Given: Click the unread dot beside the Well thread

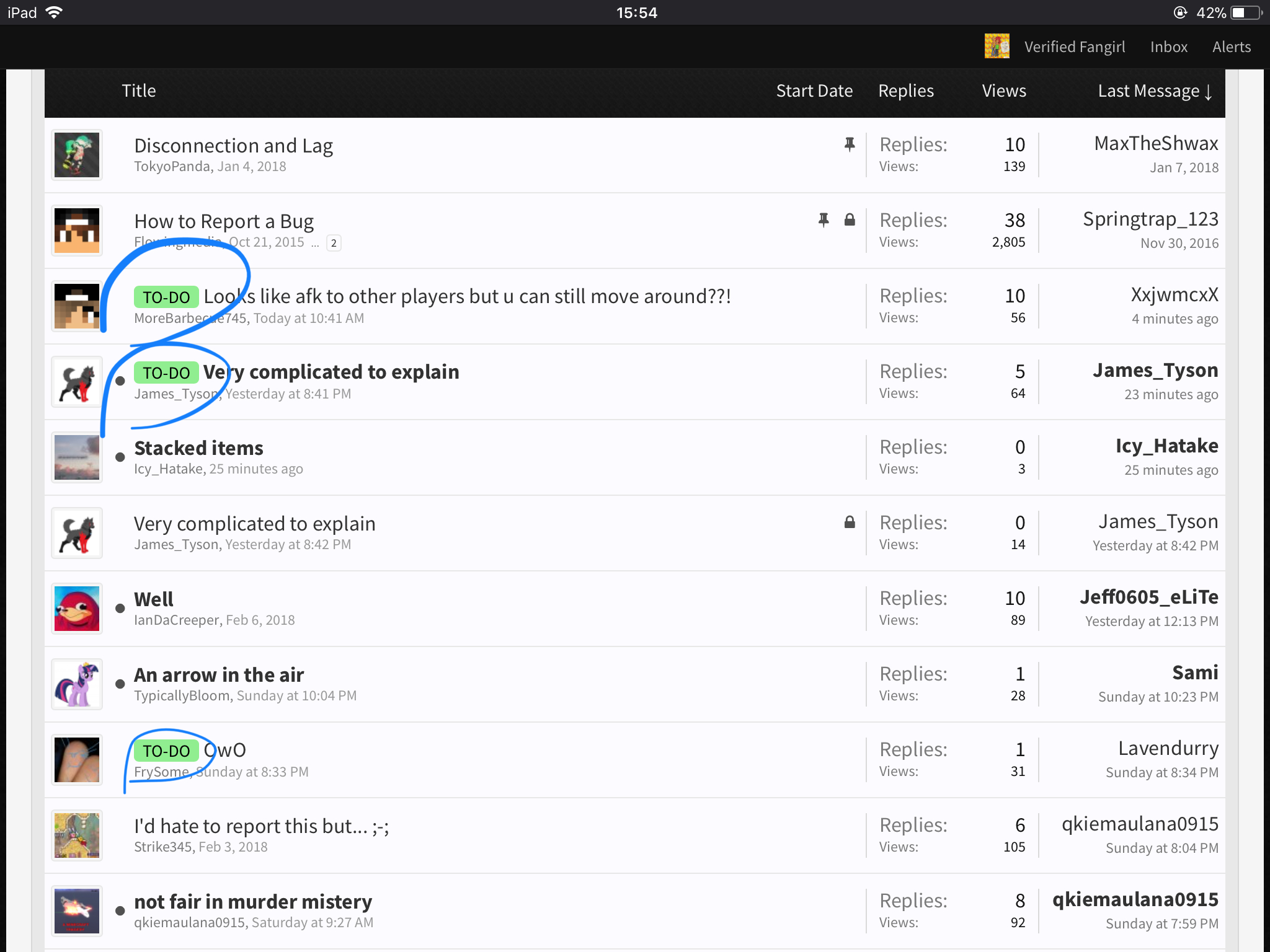Looking at the screenshot, I should point(120,608).
